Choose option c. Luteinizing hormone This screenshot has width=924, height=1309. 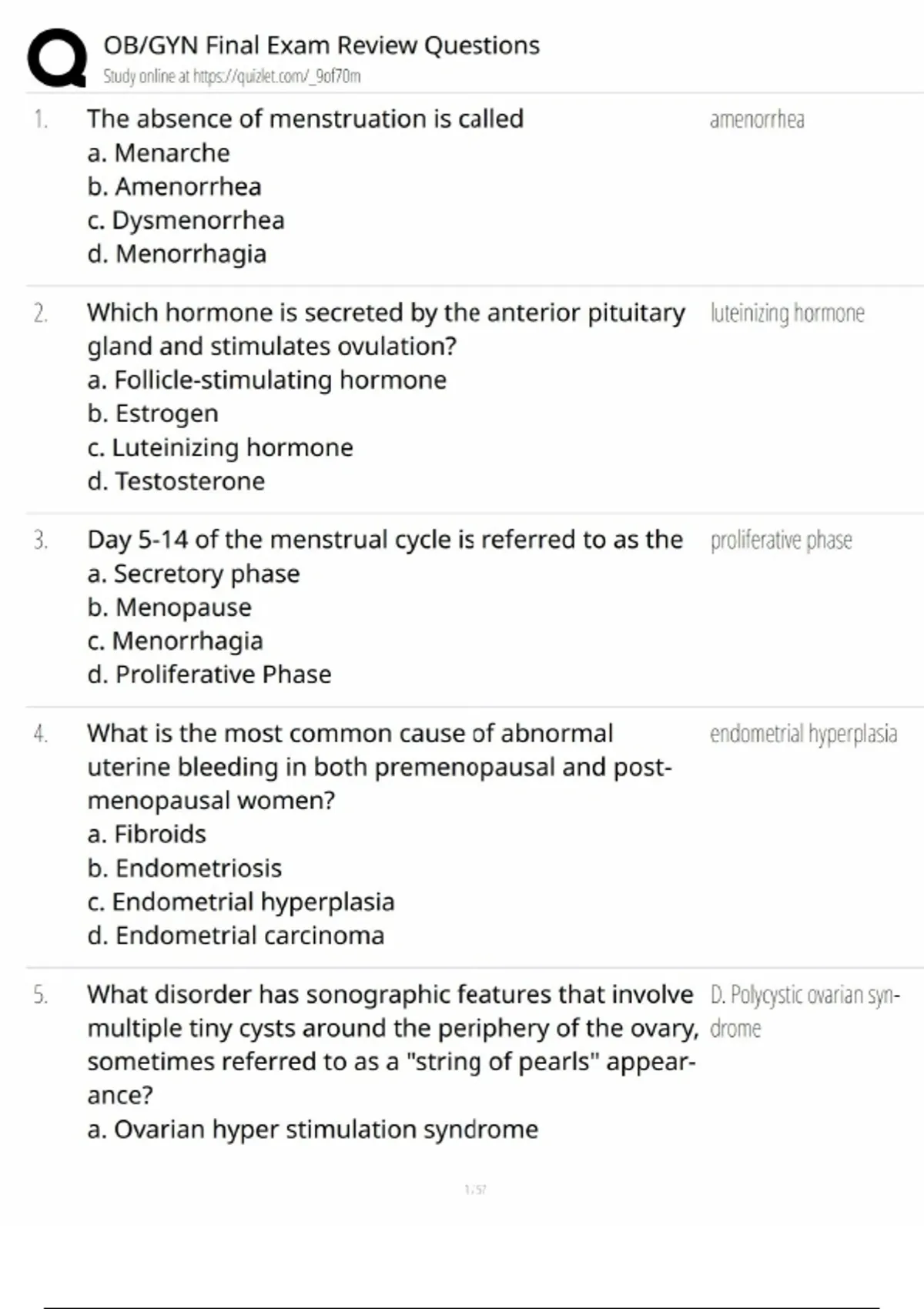pos(220,447)
